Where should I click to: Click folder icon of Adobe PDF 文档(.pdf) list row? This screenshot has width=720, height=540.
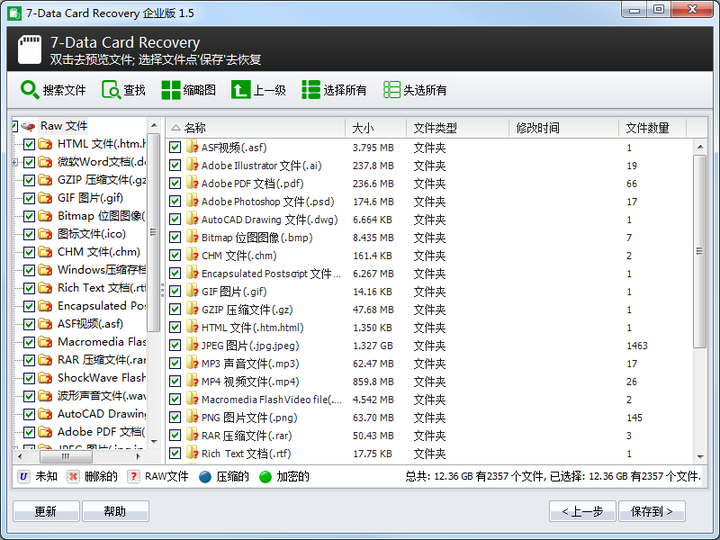pyautogui.click(x=192, y=183)
